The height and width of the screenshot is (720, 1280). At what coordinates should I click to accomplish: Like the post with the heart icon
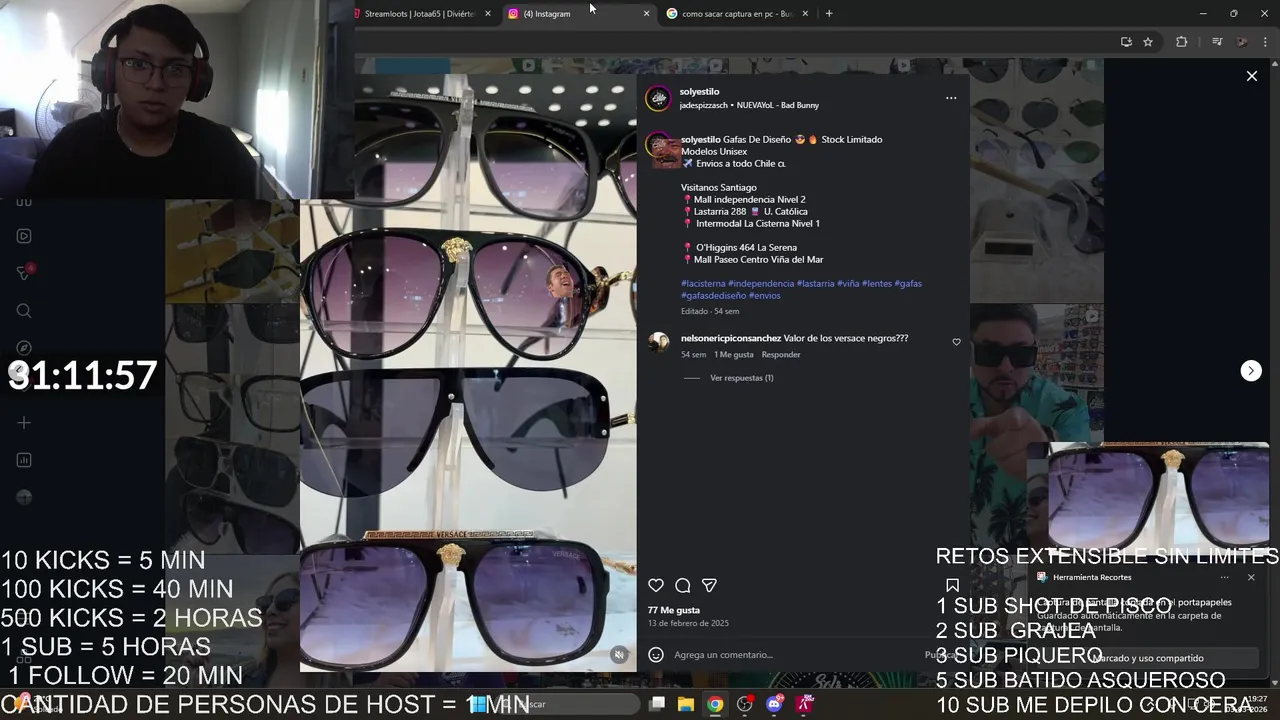click(x=656, y=586)
